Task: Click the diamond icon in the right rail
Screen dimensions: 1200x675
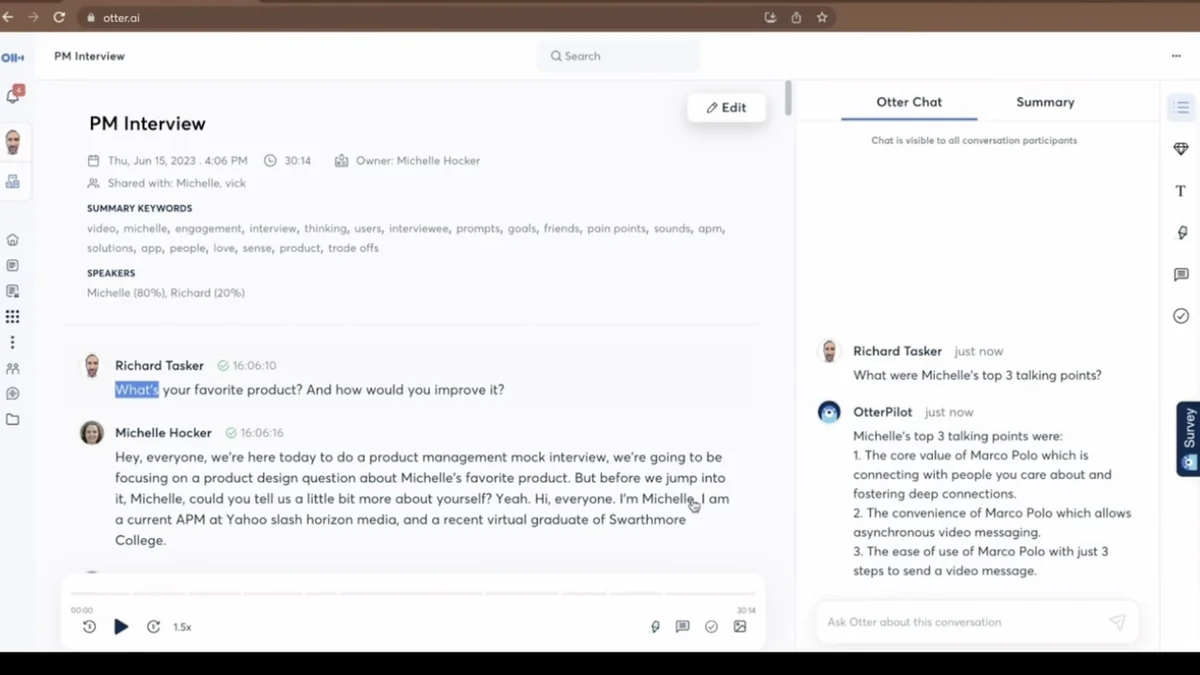Action: click(x=1181, y=149)
